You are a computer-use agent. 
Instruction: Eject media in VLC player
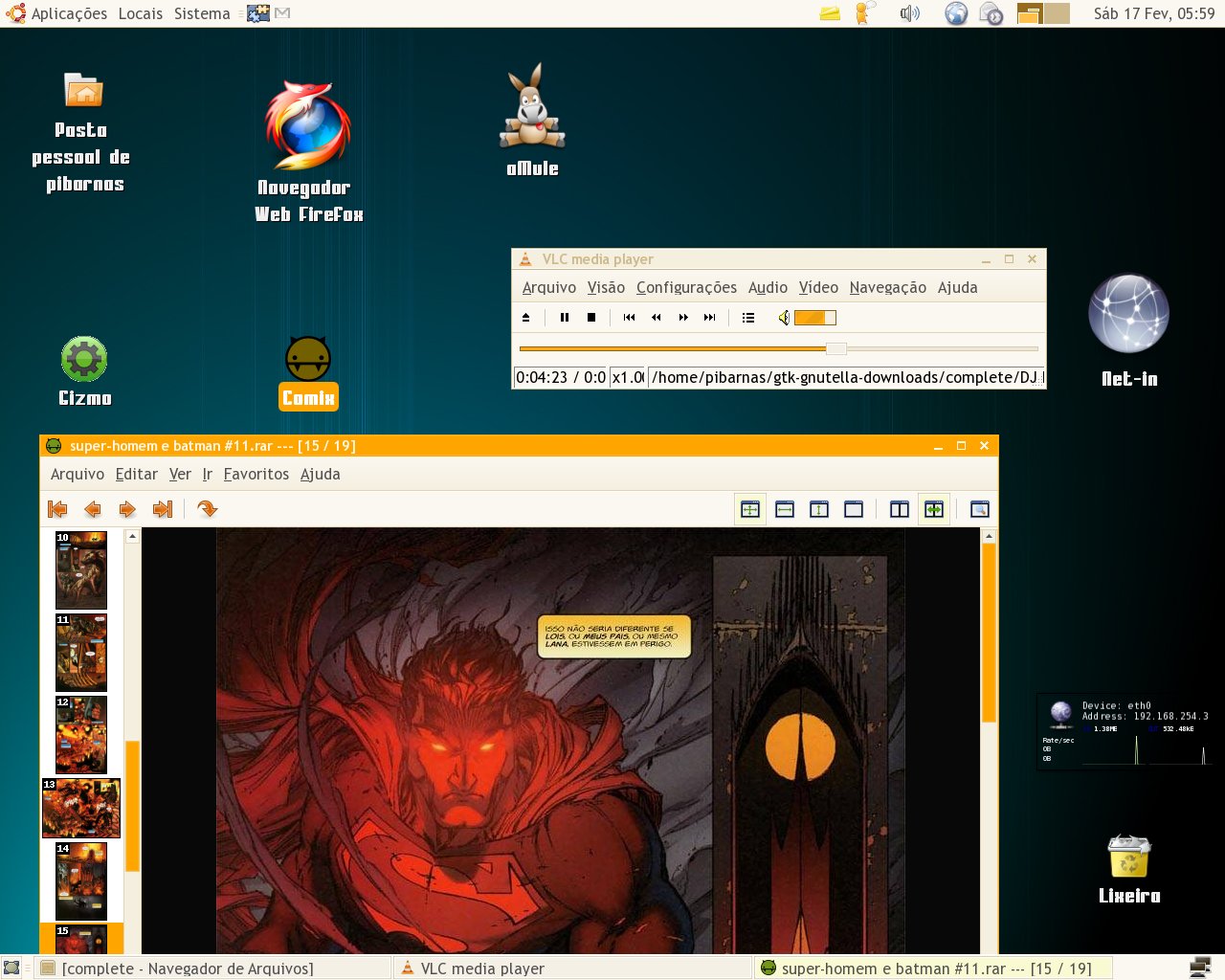(525, 318)
